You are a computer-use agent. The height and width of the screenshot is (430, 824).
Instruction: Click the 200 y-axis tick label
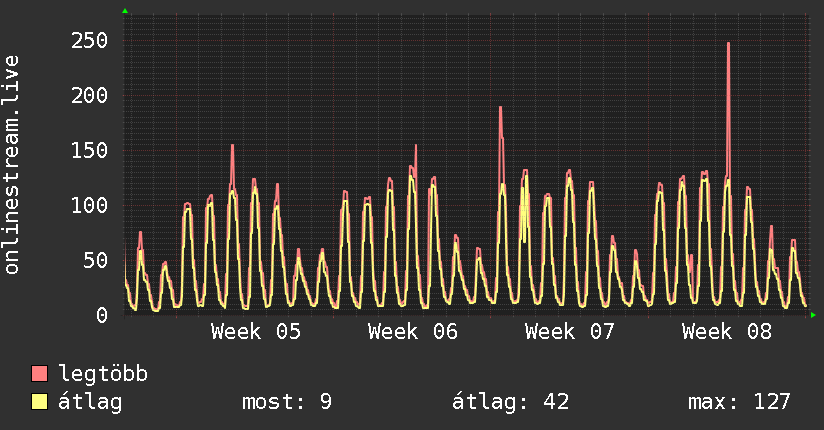89,96
